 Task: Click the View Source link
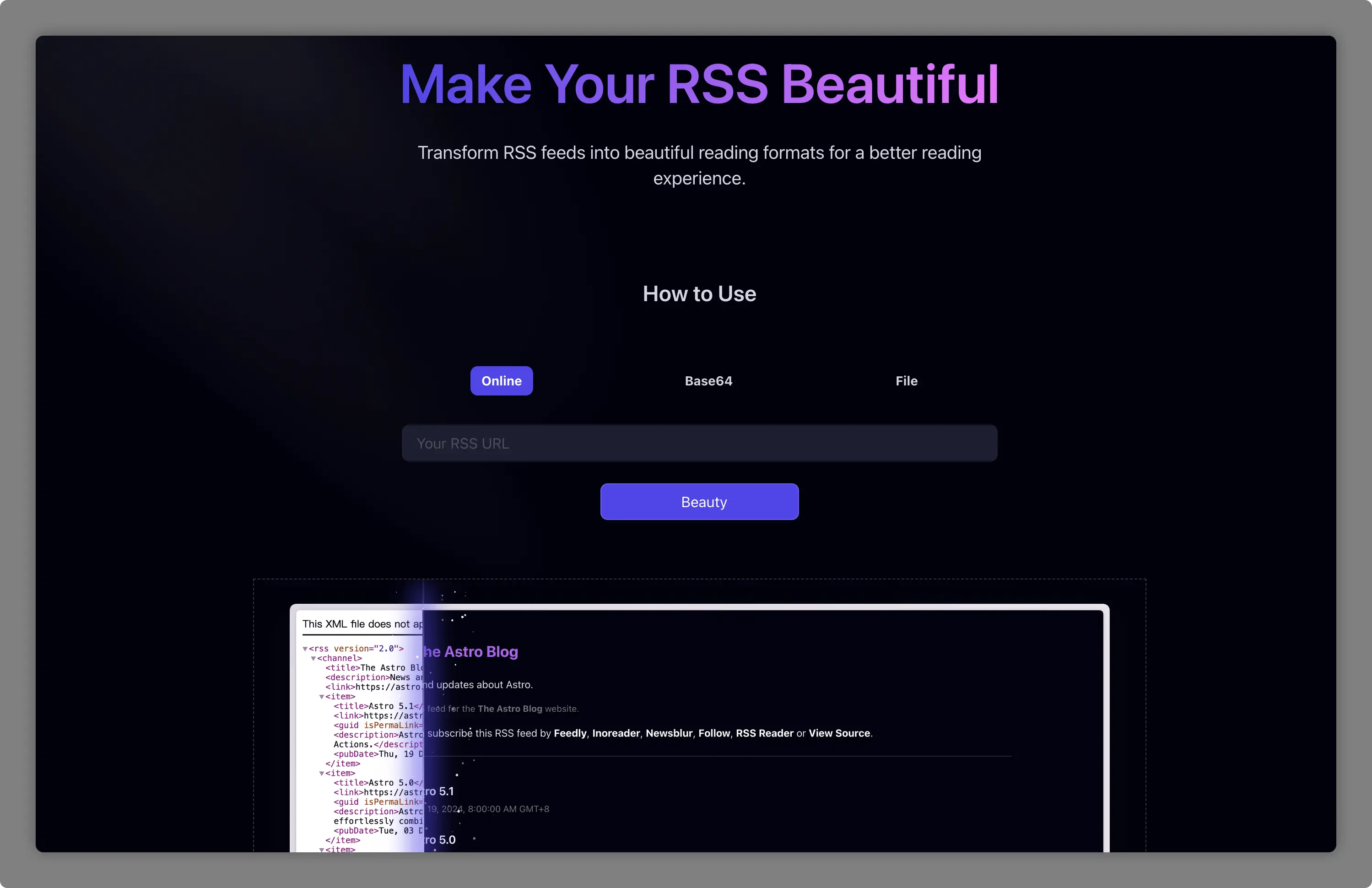pos(839,733)
